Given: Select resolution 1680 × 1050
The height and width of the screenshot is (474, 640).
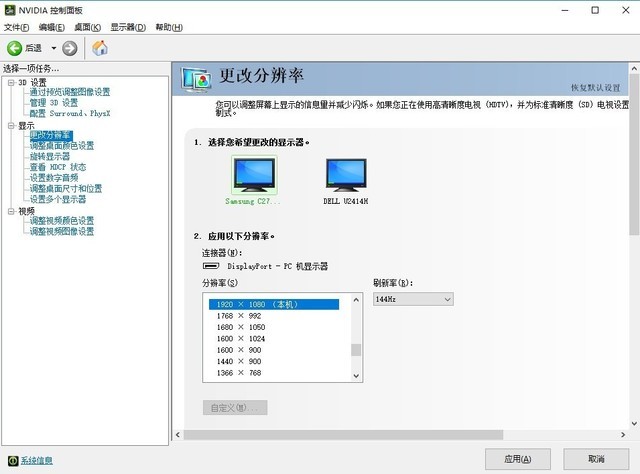Looking at the screenshot, I should click(x=241, y=327).
